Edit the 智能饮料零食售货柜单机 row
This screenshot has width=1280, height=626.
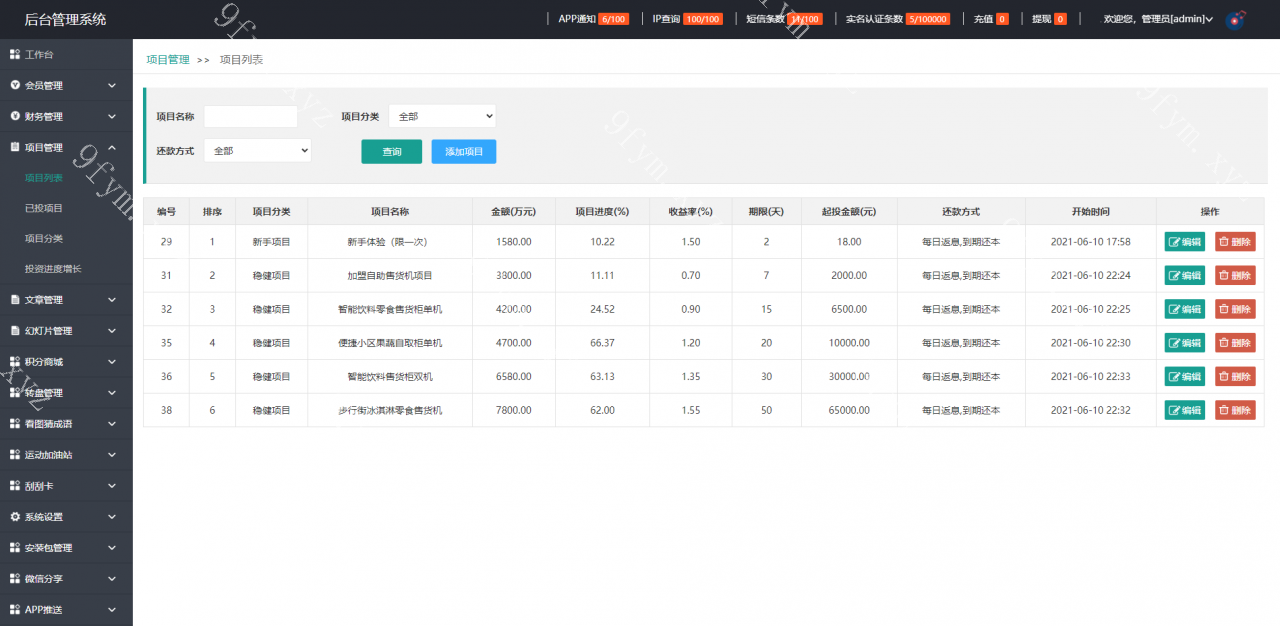[1185, 309]
